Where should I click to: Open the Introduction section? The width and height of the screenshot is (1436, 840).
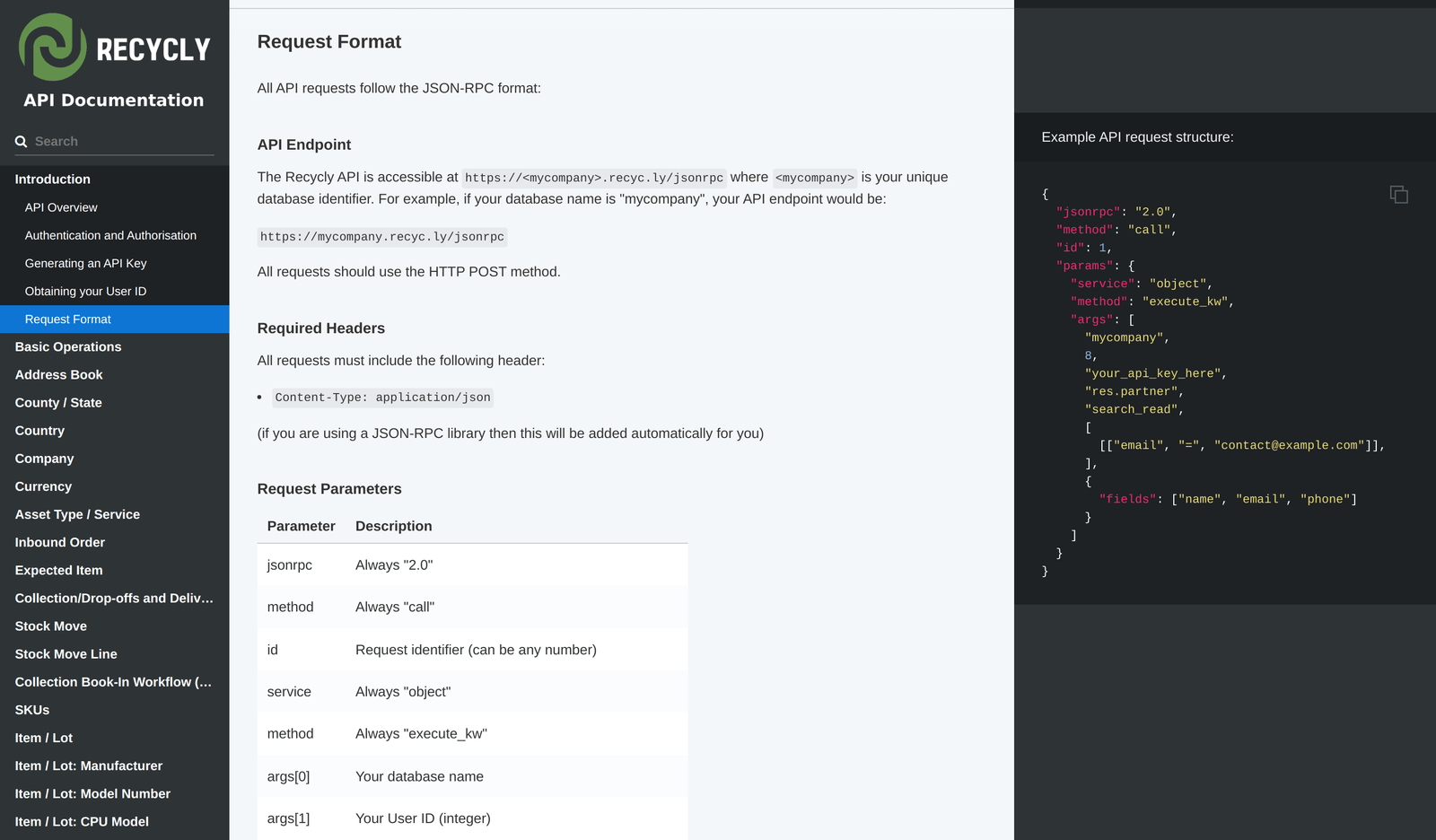point(114,179)
